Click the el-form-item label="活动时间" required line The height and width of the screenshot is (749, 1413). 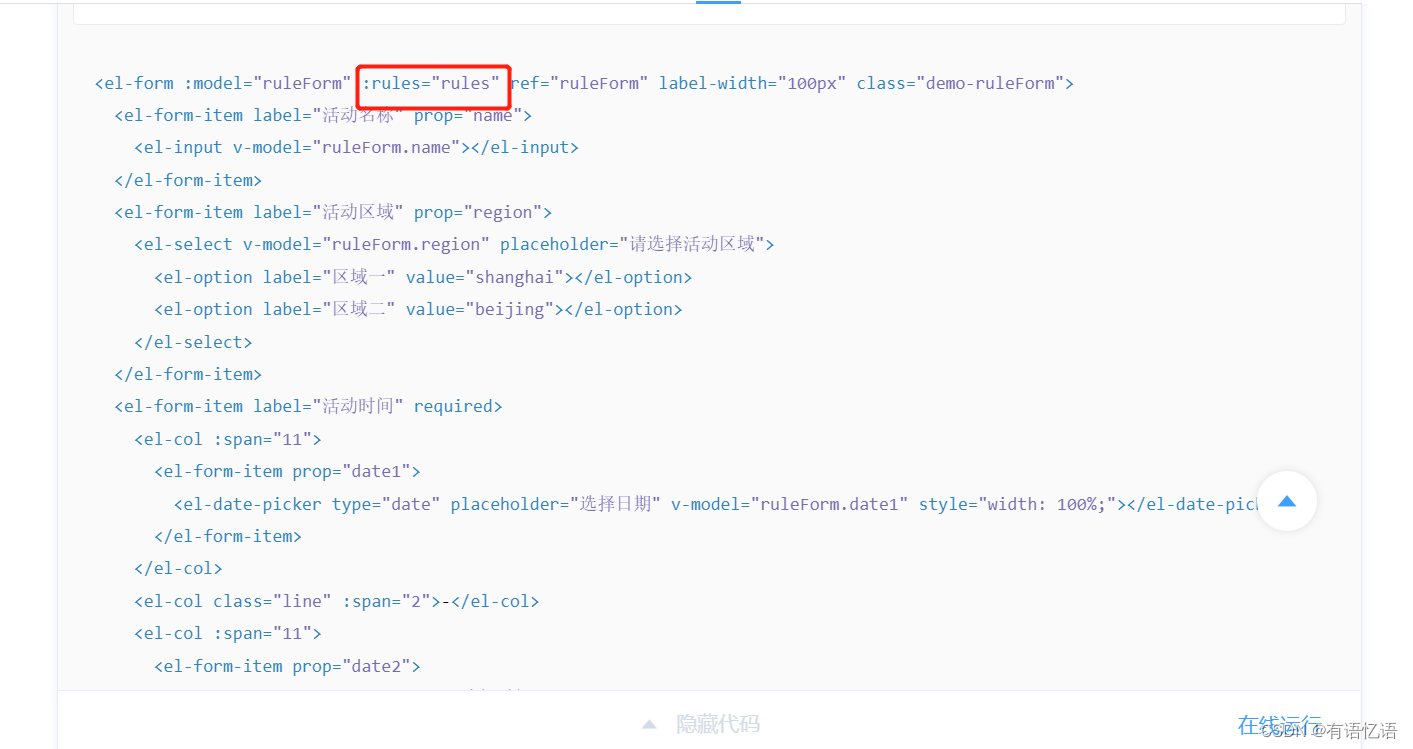[x=308, y=406]
